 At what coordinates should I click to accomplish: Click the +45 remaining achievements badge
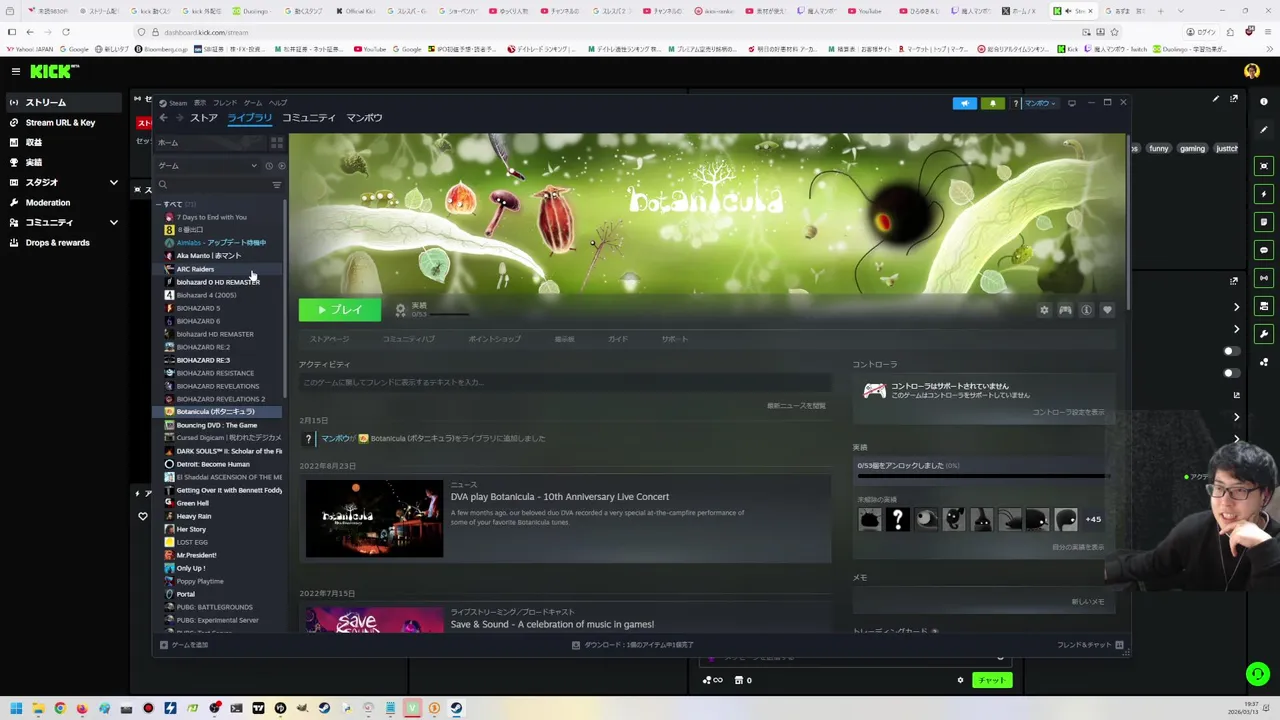1093,519
